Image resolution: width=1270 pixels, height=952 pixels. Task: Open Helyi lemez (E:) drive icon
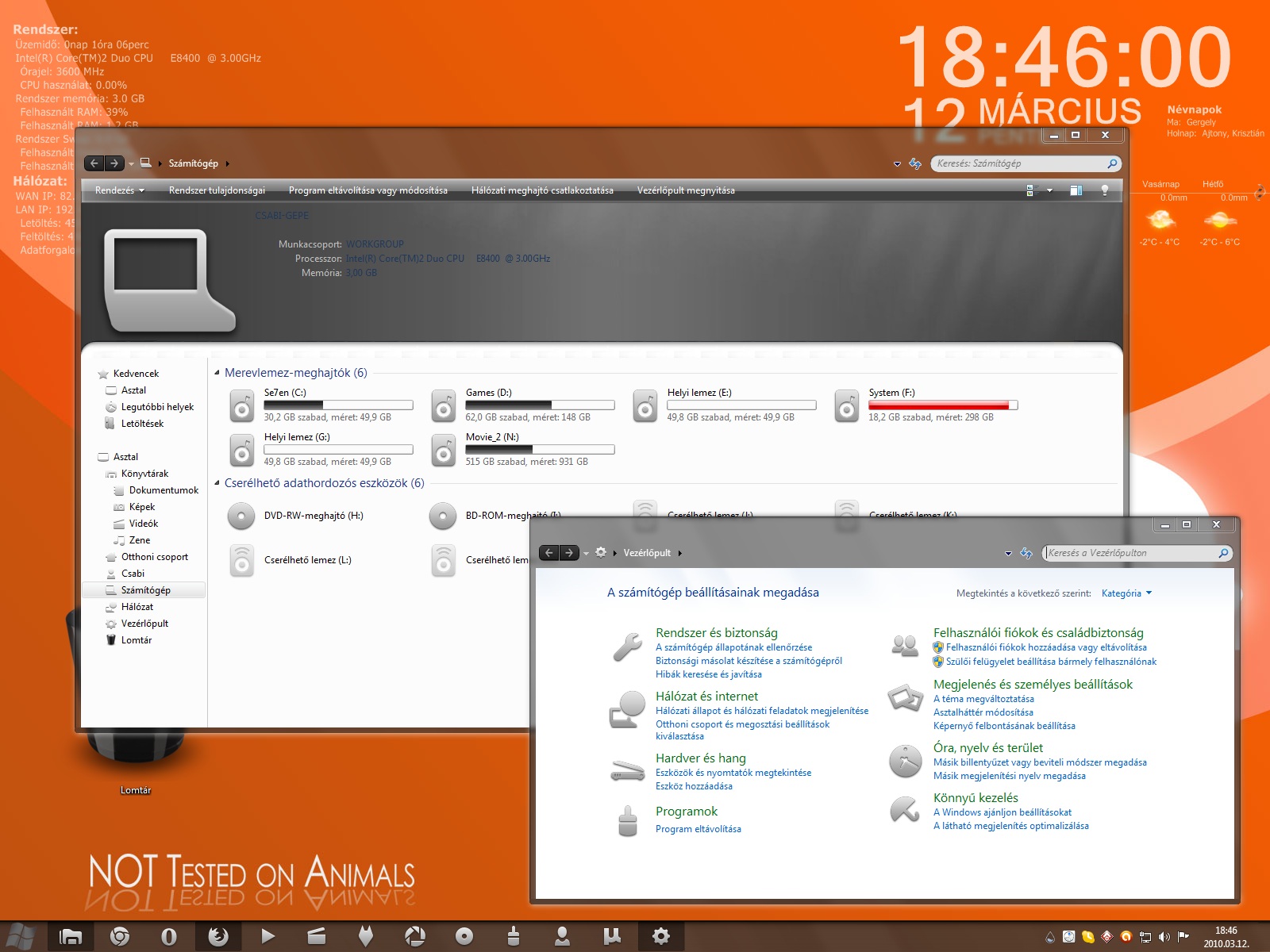point(645,406)
